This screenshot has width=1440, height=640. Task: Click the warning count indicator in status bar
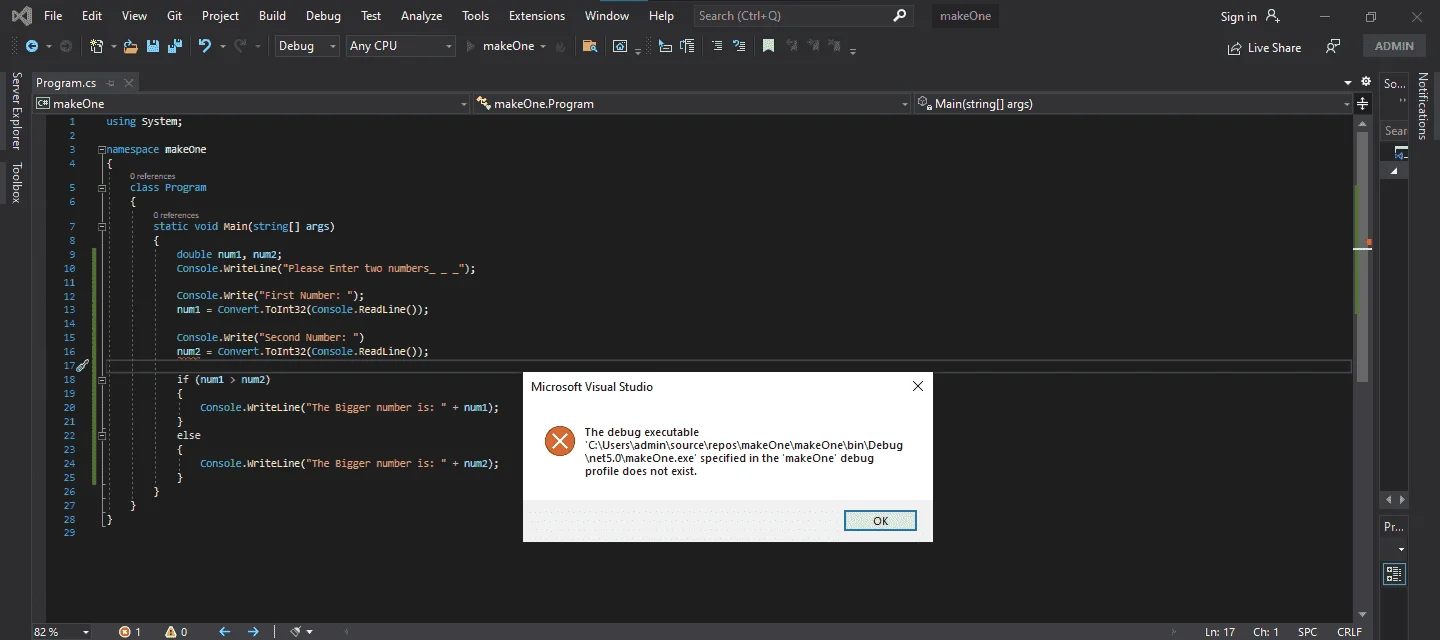pos(176,632)
